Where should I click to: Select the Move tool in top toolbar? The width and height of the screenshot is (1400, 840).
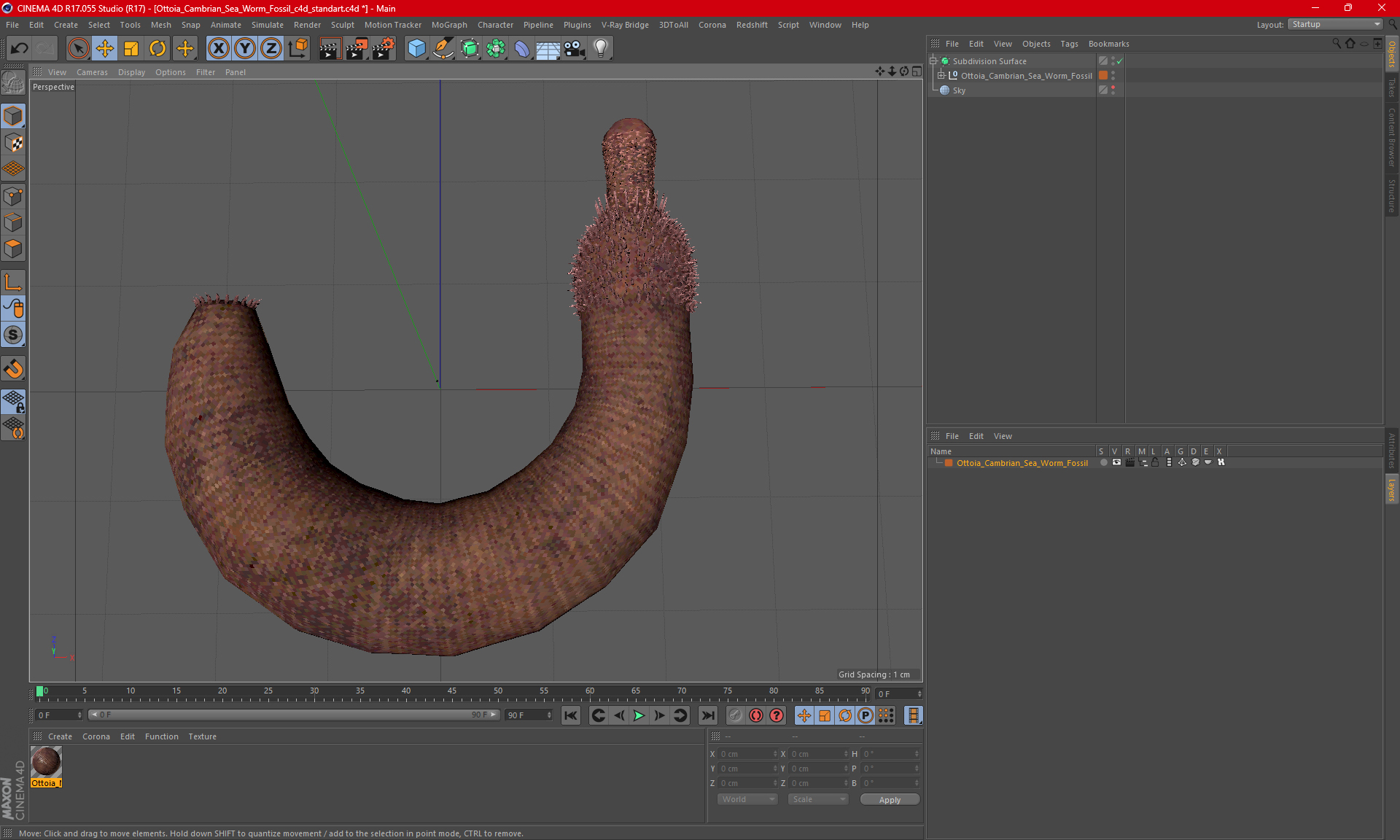point(105,49)
